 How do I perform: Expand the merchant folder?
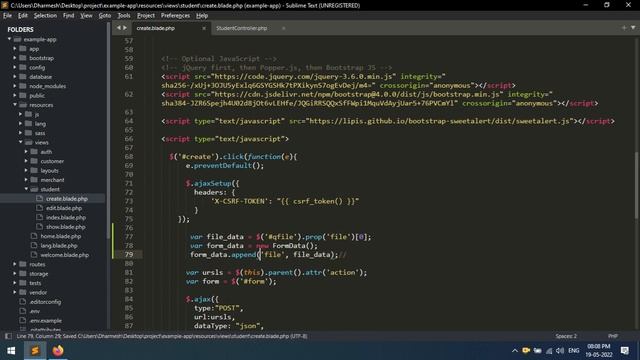click(x=26, y=180)
